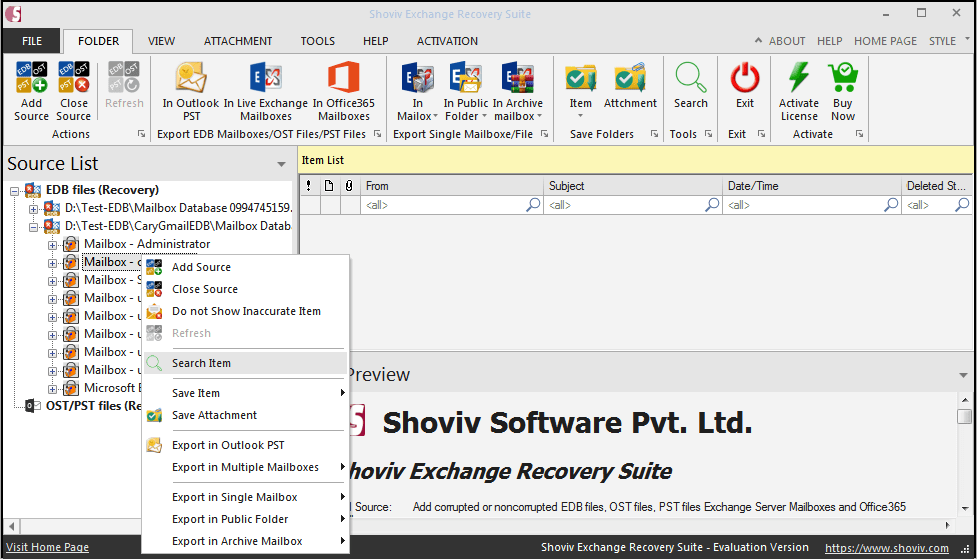
Task: Expand the Mailbox Database 0994745159 node
Action: [34, 209]
